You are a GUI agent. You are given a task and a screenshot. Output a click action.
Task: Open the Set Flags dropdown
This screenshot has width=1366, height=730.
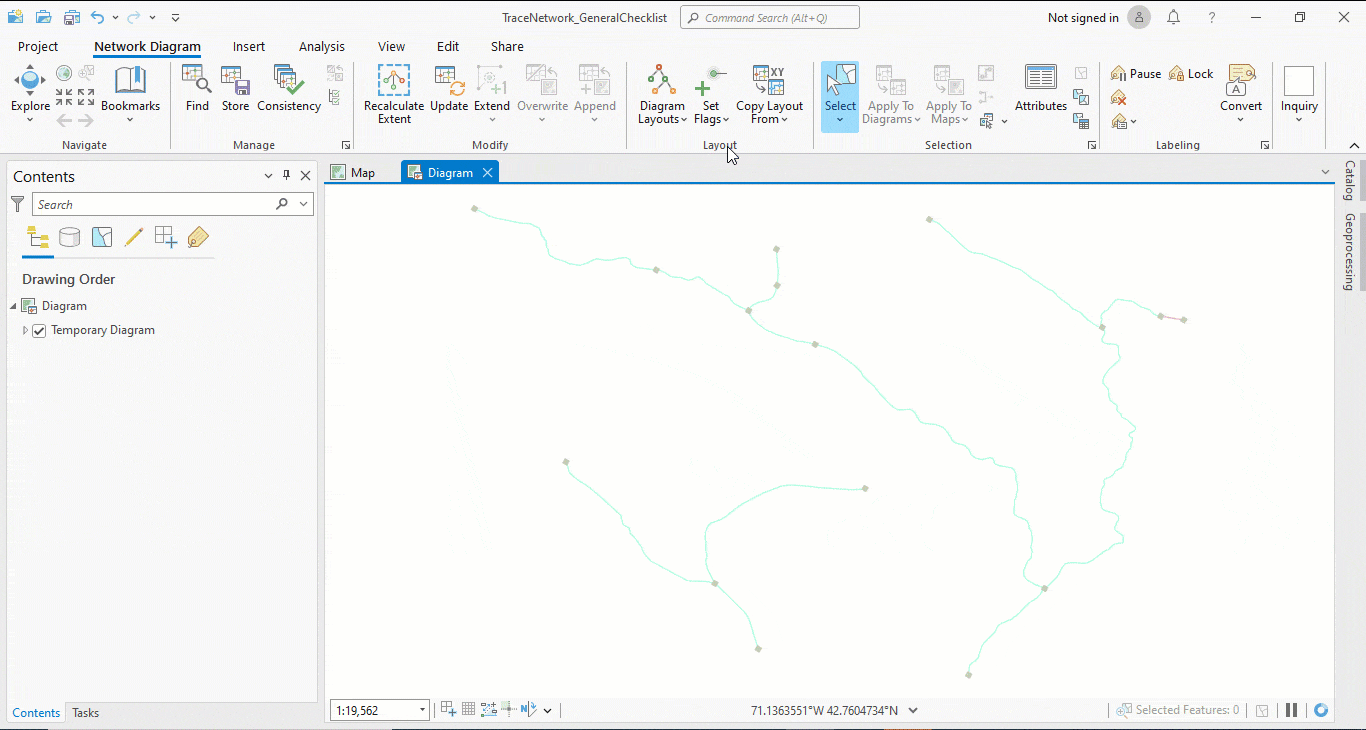(711, 95)
